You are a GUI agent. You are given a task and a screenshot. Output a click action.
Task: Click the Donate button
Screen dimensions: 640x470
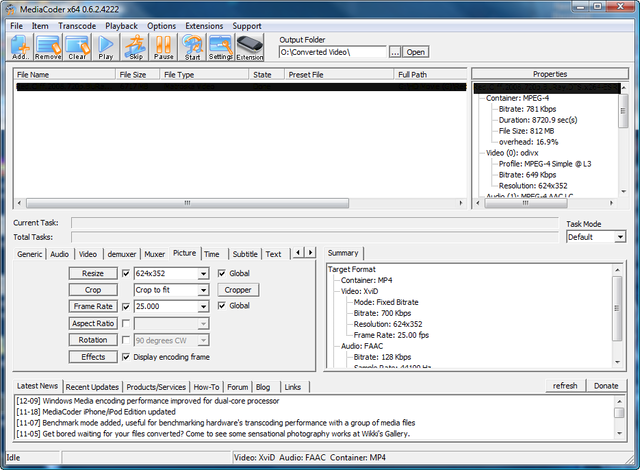[606, 386]
